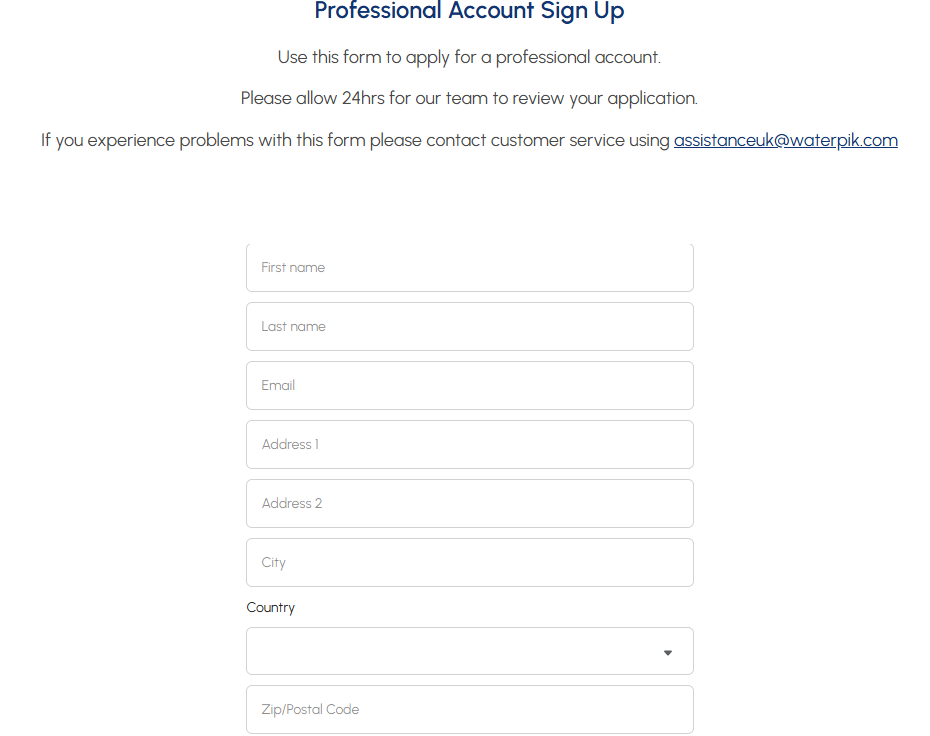
Task: Click the 'First name' placeholder text
Action: pos(293,268)
